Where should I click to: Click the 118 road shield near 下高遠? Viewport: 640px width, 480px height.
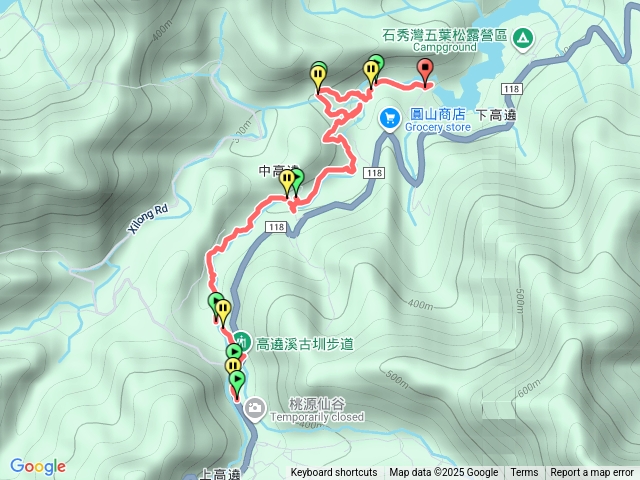pos(511,89)
